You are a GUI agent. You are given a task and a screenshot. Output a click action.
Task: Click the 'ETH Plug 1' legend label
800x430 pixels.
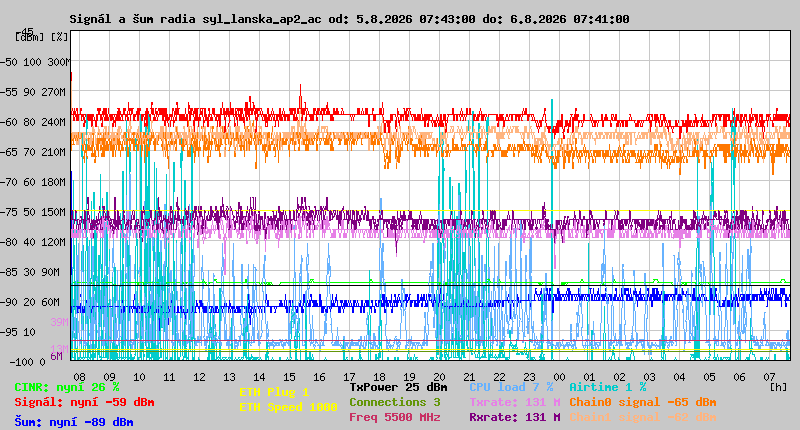tap(274, 392)
